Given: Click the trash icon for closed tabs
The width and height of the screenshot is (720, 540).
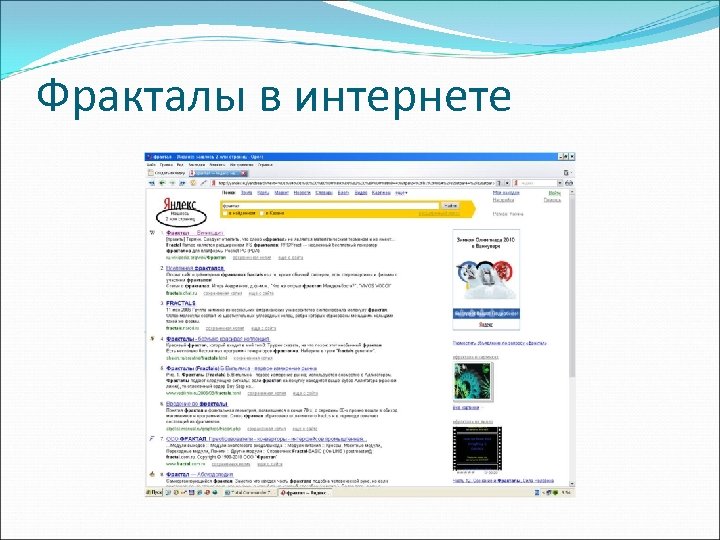Looking at the screenshot, I should point(567,173).
